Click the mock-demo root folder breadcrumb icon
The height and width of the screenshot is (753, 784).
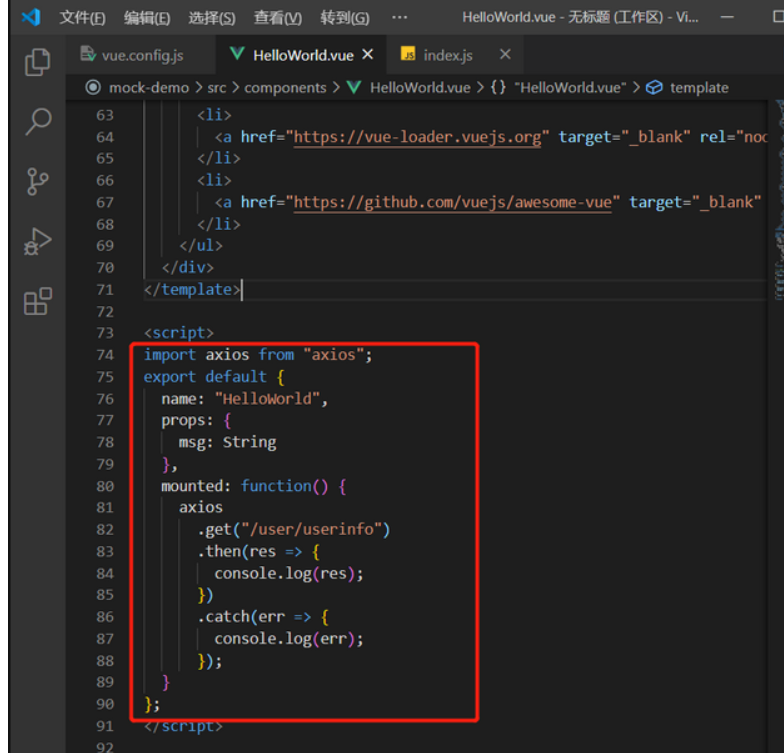(x=93, y=88)
